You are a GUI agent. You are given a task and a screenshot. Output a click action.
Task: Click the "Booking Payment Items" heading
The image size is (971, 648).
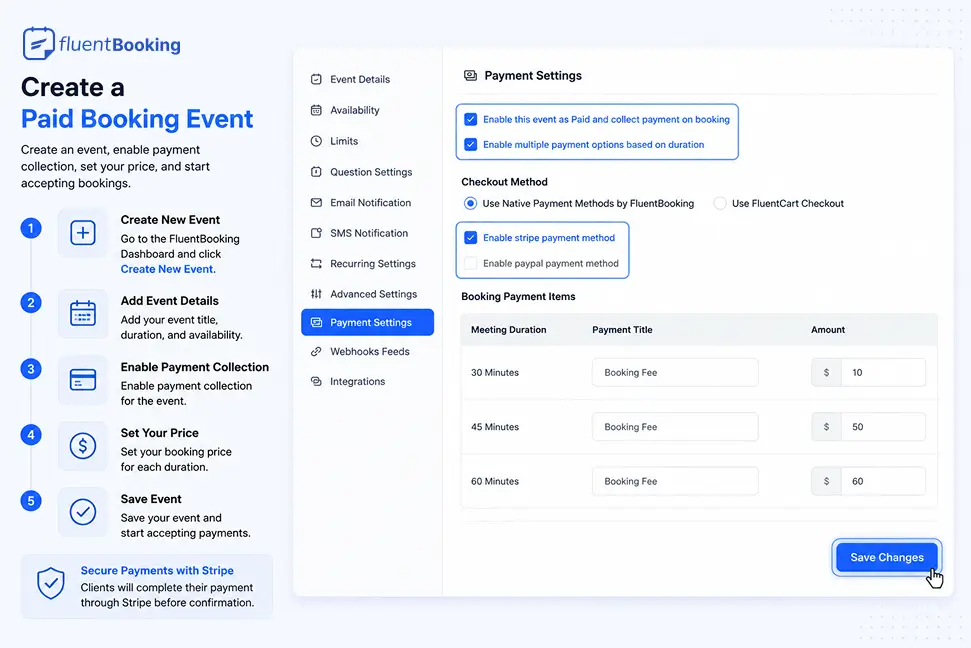pos(518,297)
